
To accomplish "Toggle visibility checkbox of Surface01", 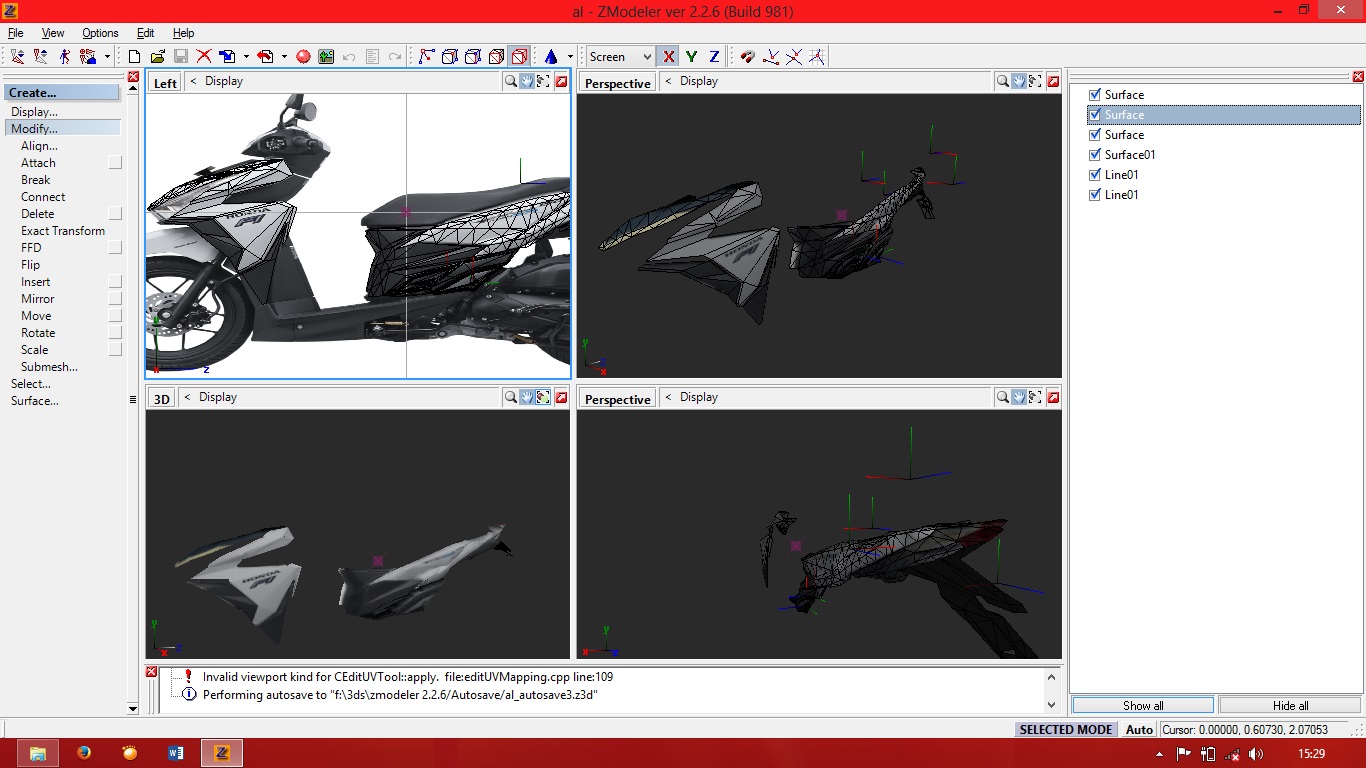I will pyautogui.click(x=1094, y=154).
